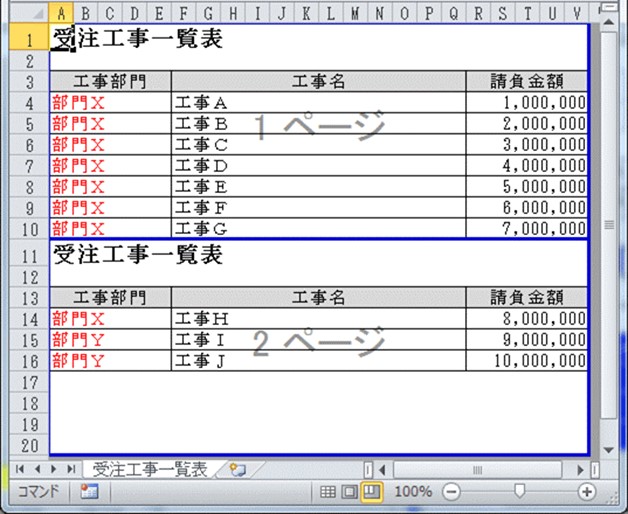Switch to Page Layout view
This screenshot has width=628, height=514.
(x=350, y=492)
